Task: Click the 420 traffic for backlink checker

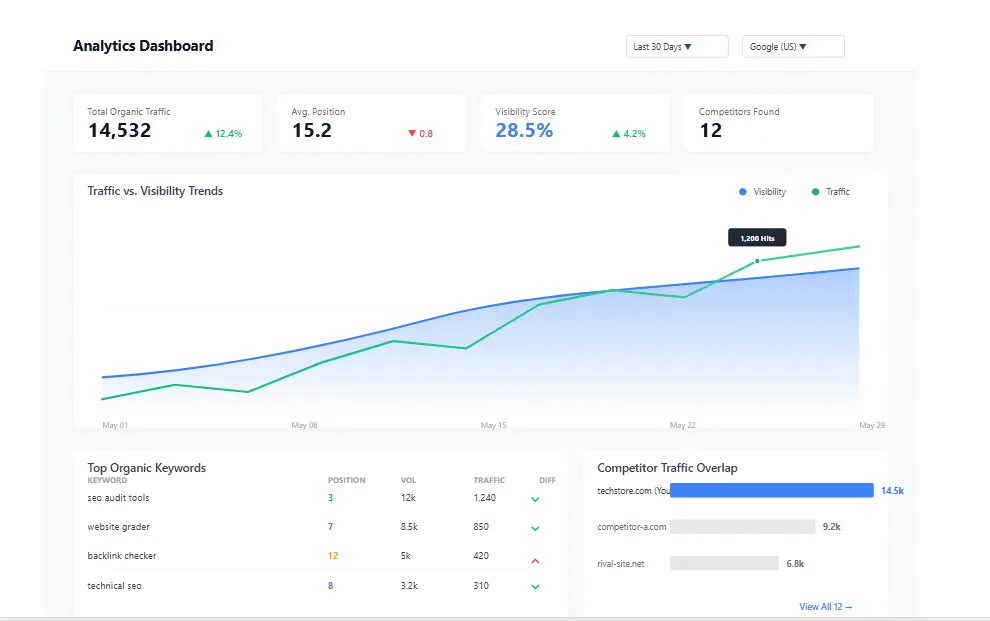Action: coord(481,556)
